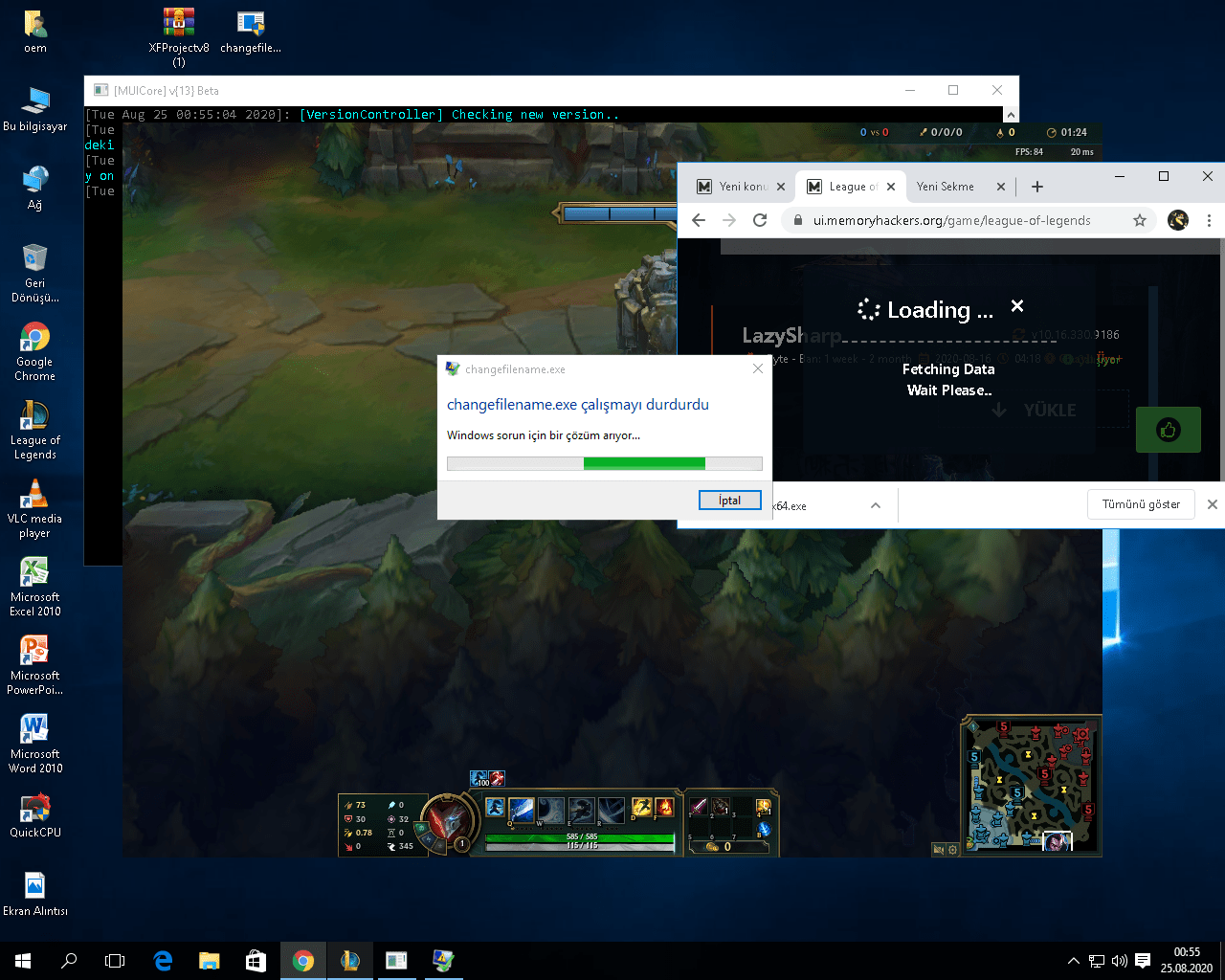The width and height of the screenshot is (1225, 980).
Task: Select Microsoft Word 2010 shortcut
Action: (x=35, y=745)
